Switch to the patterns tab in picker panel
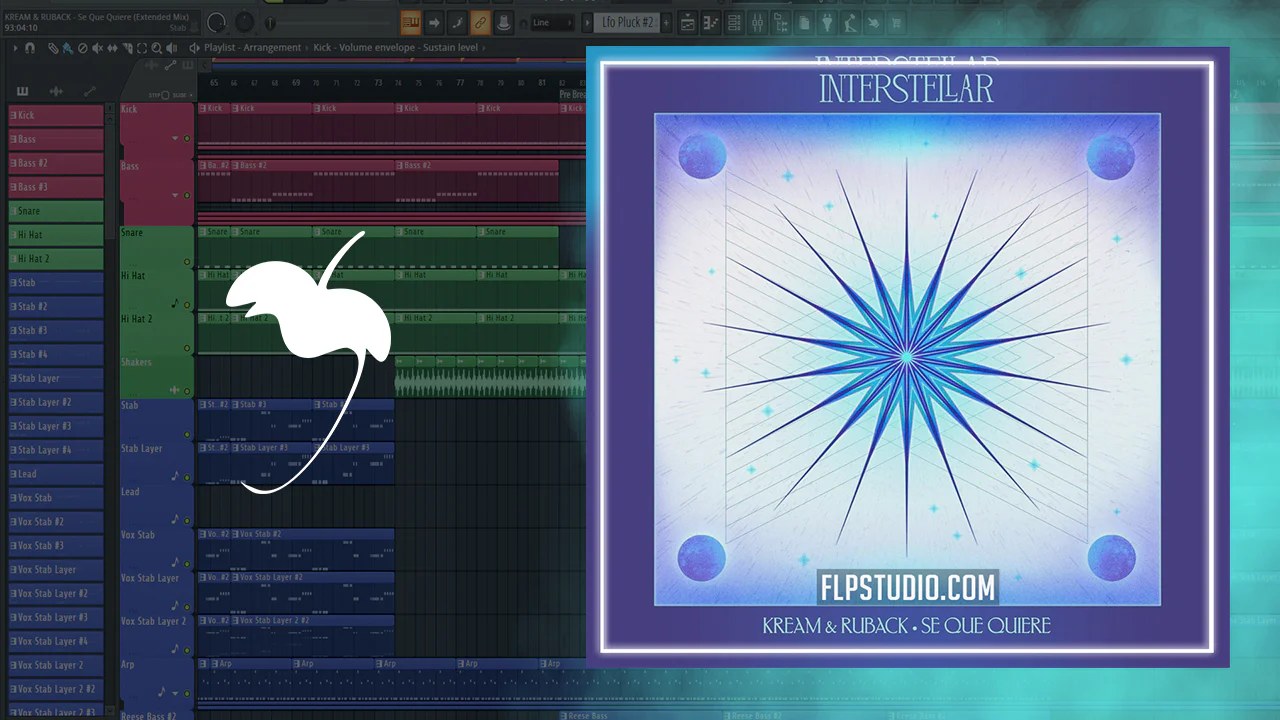Image resolution: width=1280 pixels, height=720 pixels. pyautogui.click(x=22, y=92)
